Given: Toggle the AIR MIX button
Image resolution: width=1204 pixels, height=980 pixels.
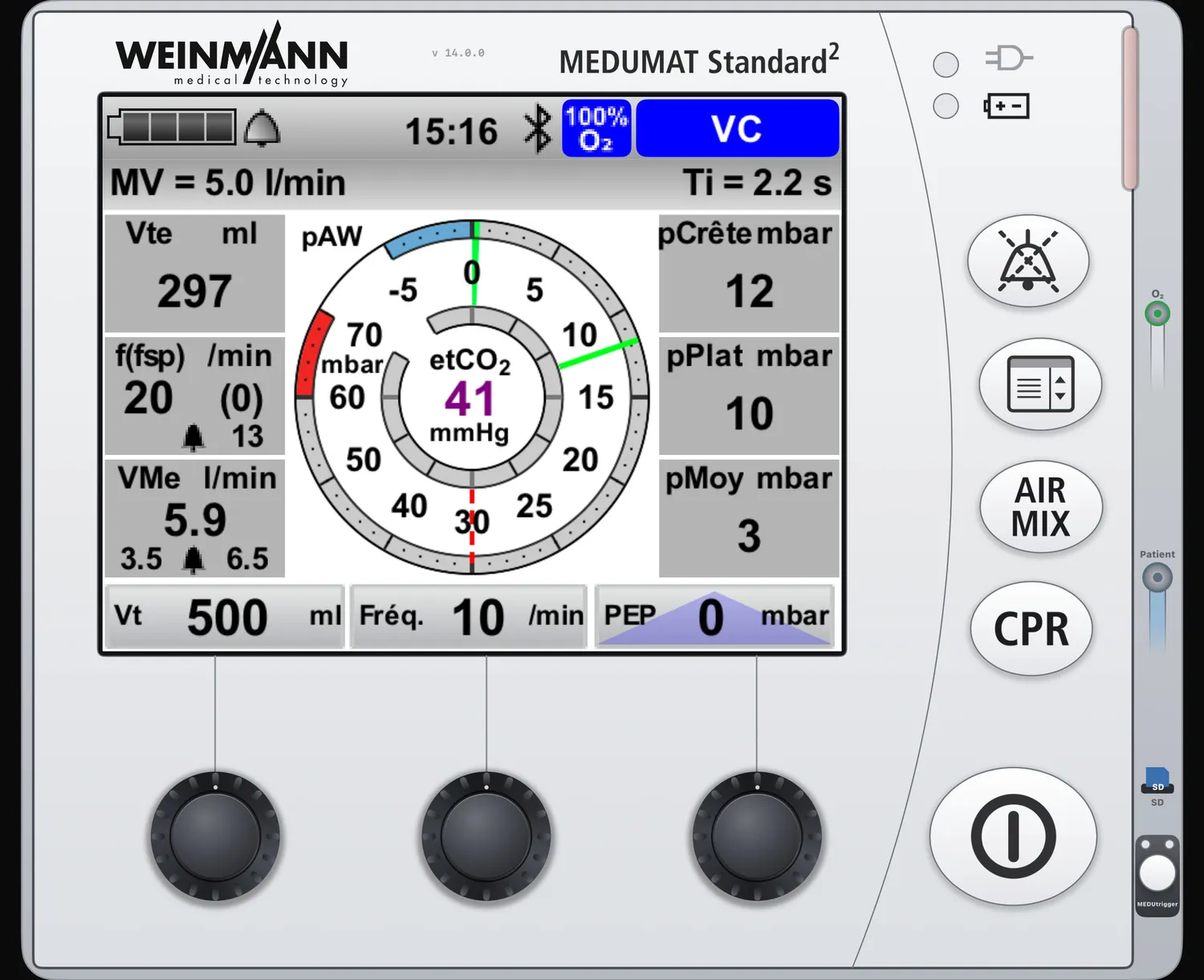Looking at the screenshot, I should [1040, 506].
